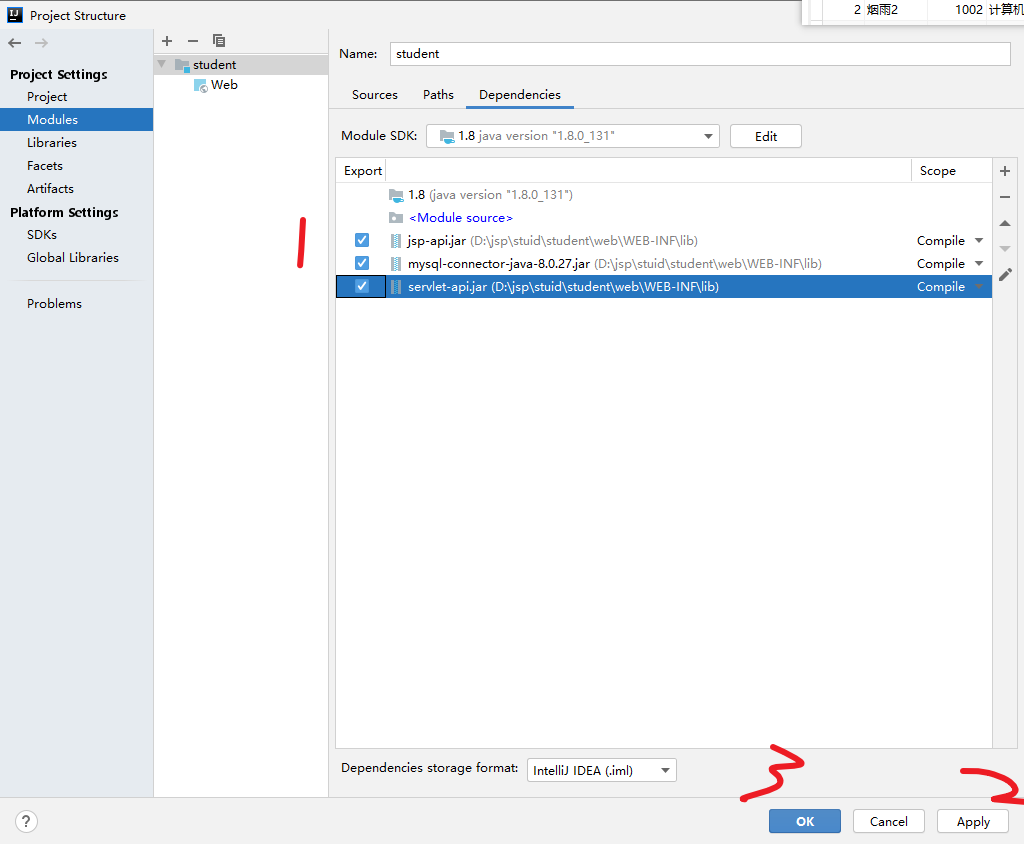Switch to the Sources tab
The height and width of the screenshot is (844, 1024).
click(375, 95)
